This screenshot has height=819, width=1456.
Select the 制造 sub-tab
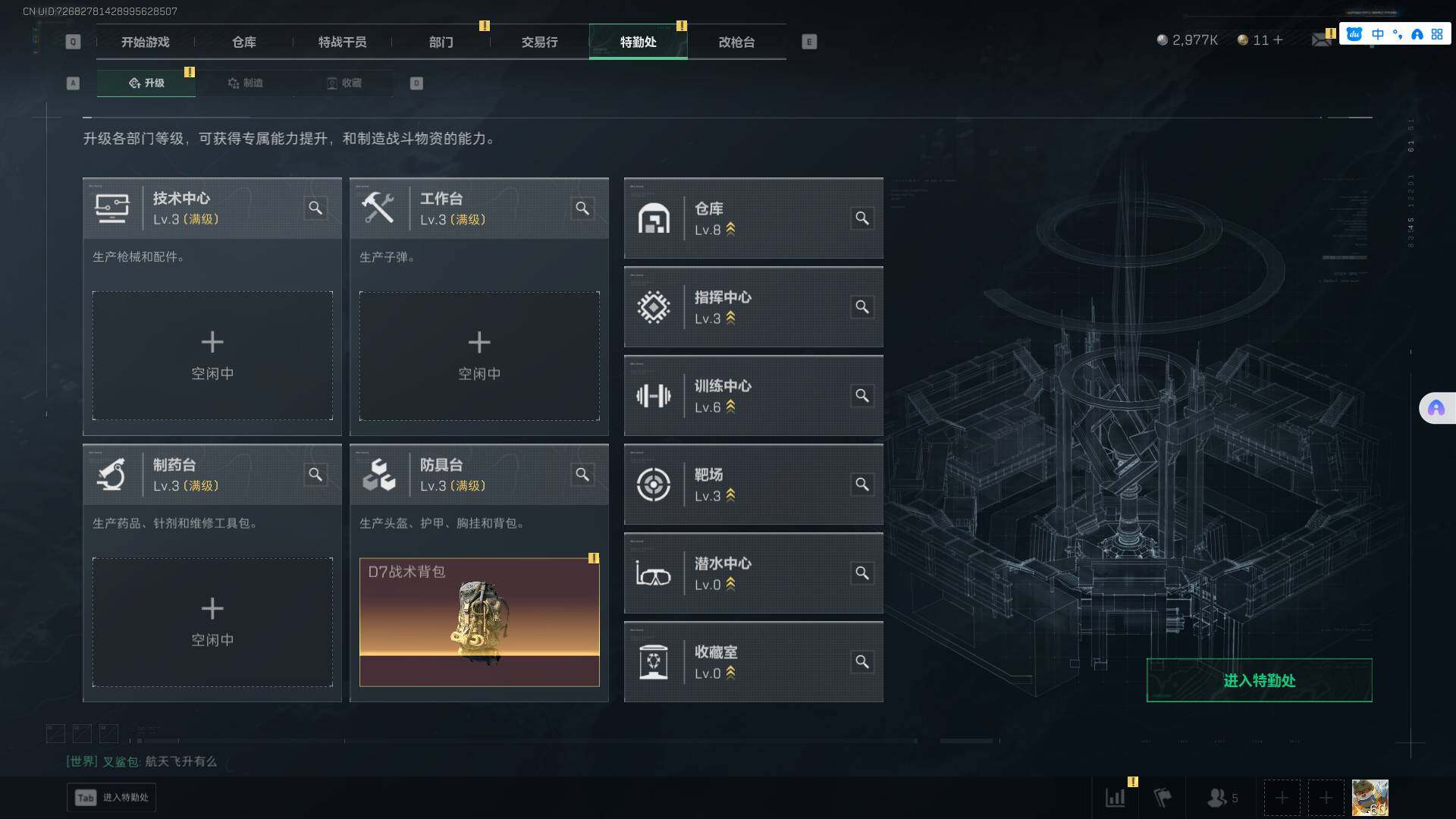[246, 83]
